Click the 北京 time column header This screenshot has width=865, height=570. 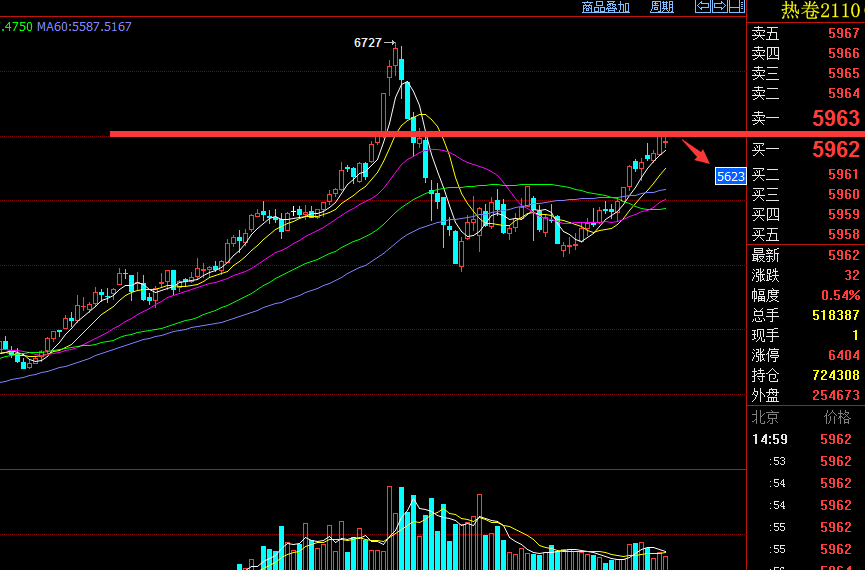tap(765, 417)
